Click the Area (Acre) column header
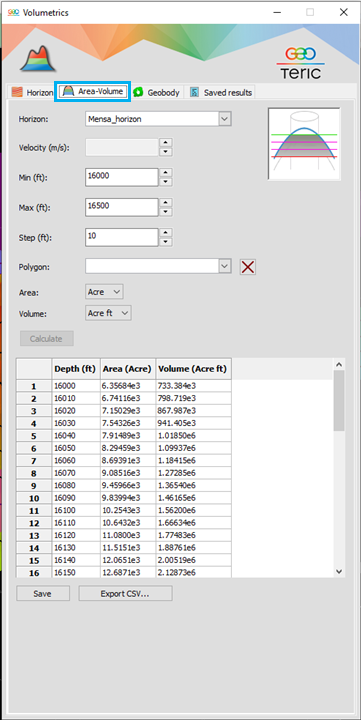 (128, 369)
